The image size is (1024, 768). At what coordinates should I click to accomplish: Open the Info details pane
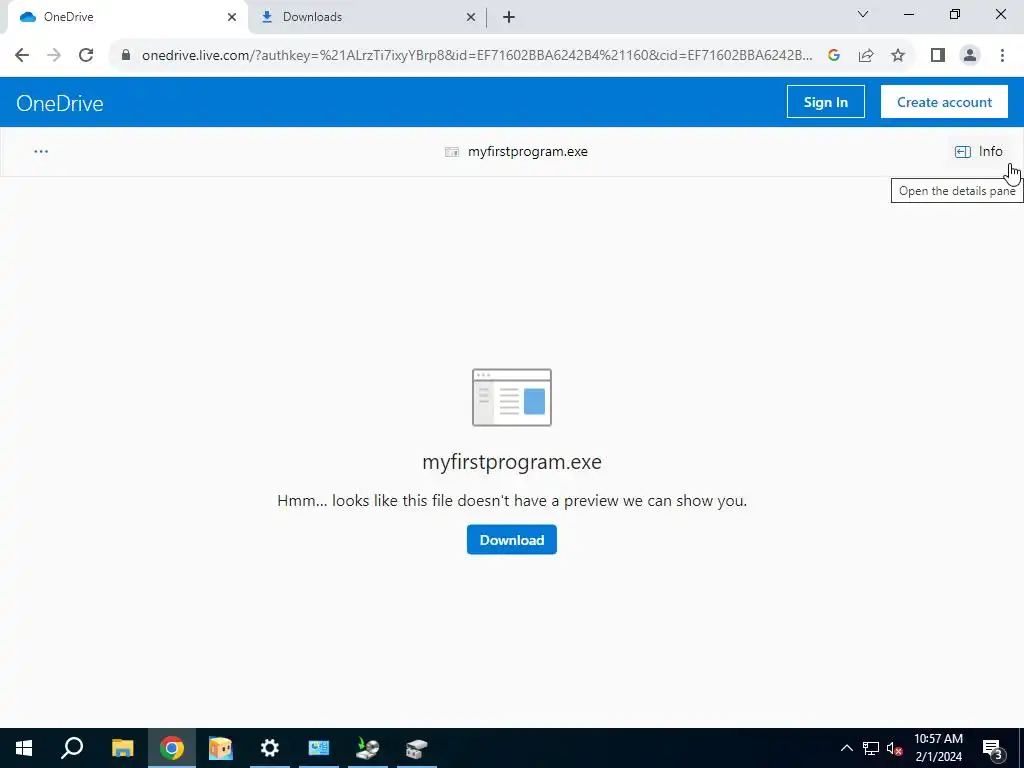click(x=978, y=152)
